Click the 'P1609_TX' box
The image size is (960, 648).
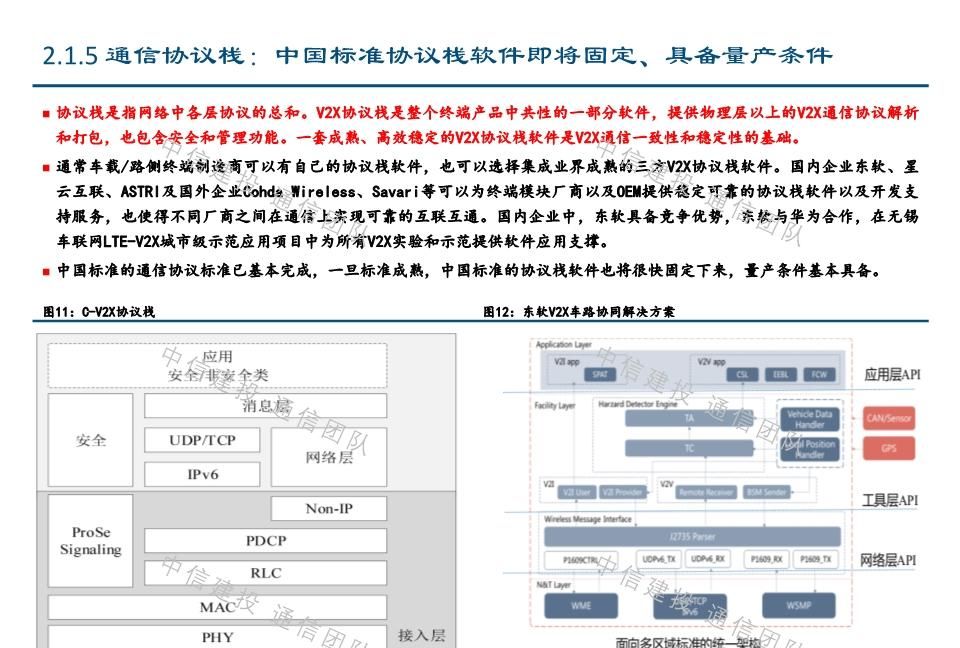tap(816, 559)
